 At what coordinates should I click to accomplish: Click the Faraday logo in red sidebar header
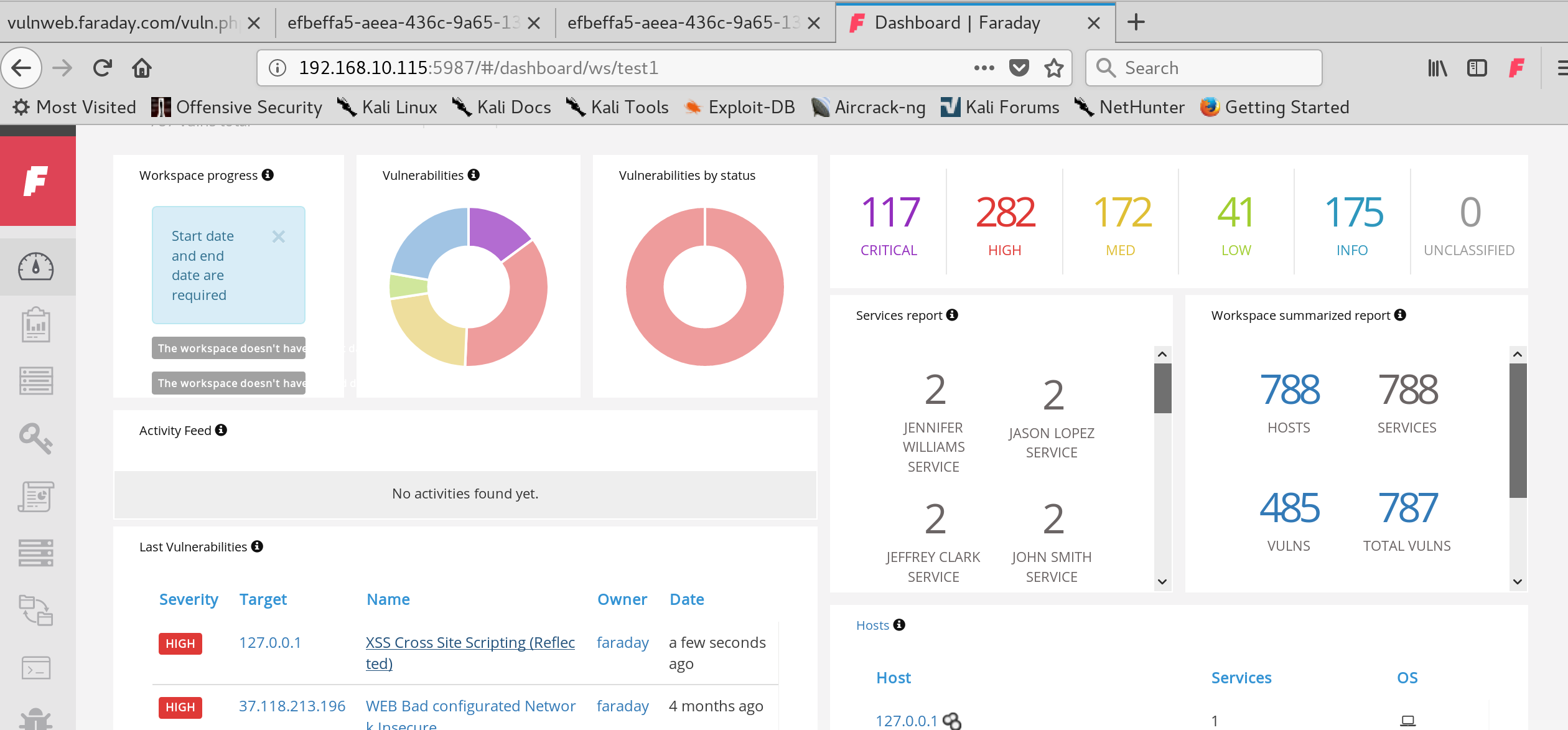[36, 181]
